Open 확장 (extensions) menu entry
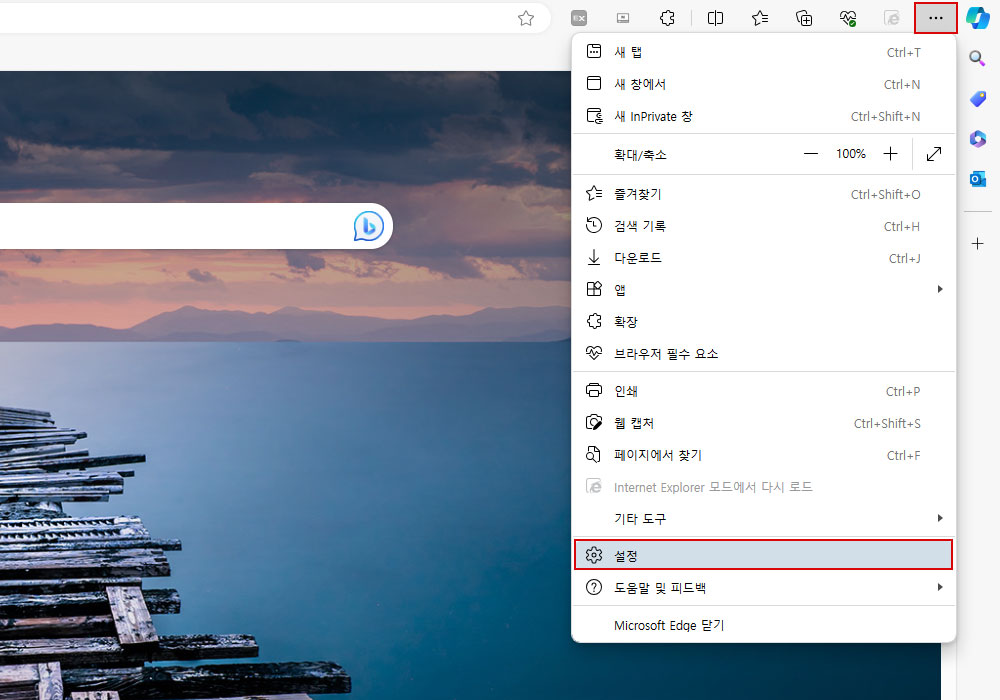1000x700 pixels. tap(763, 321)
